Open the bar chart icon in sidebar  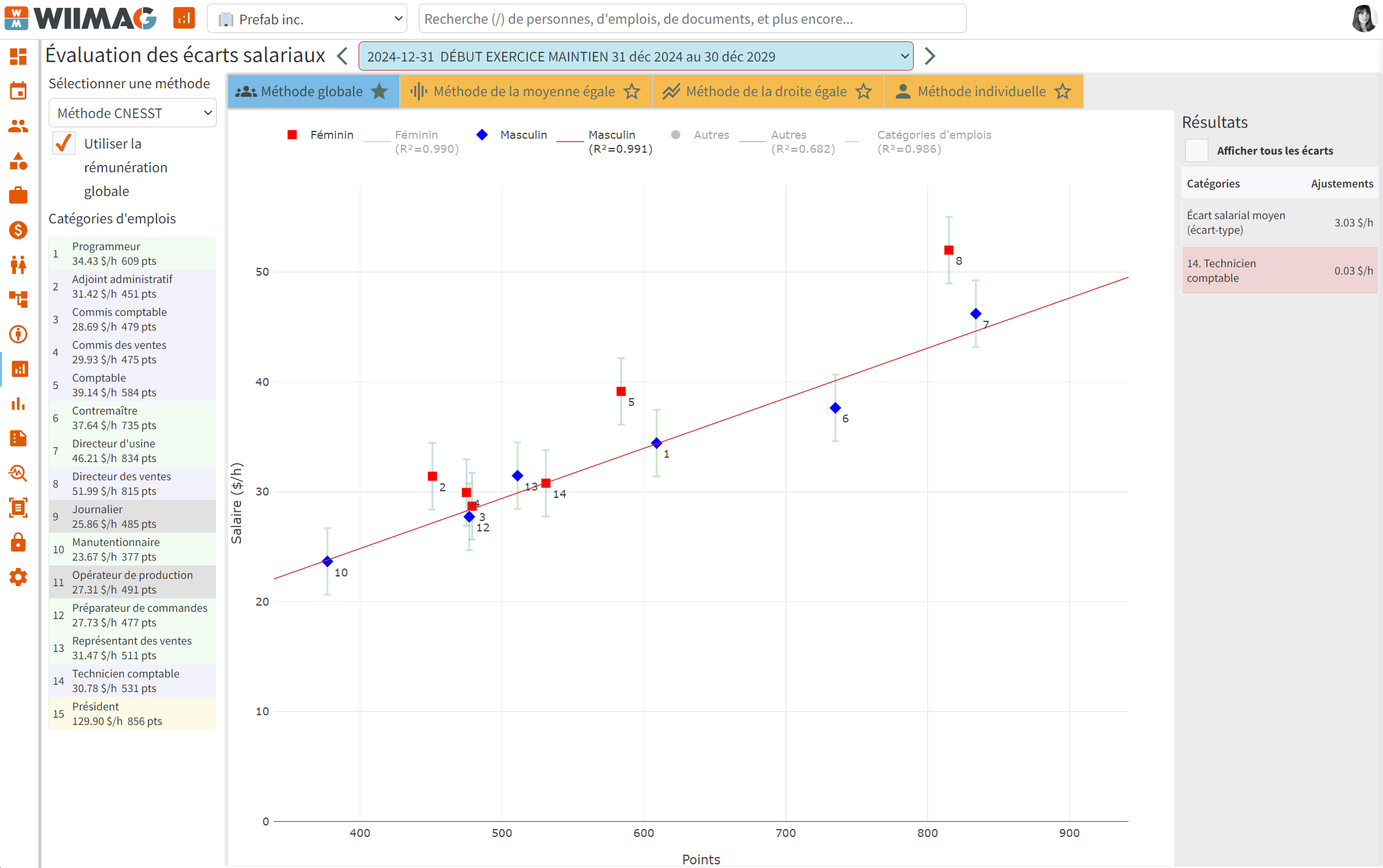[18, 404]
